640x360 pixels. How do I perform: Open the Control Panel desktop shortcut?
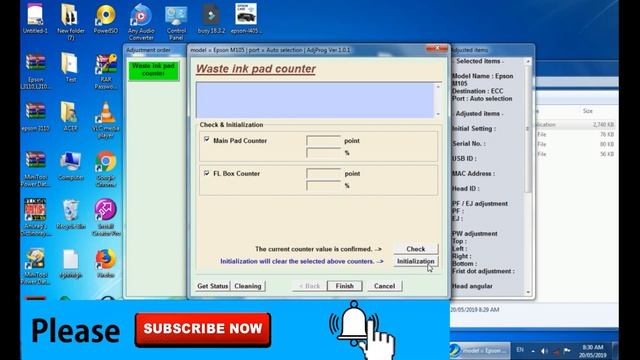(176, 21)
